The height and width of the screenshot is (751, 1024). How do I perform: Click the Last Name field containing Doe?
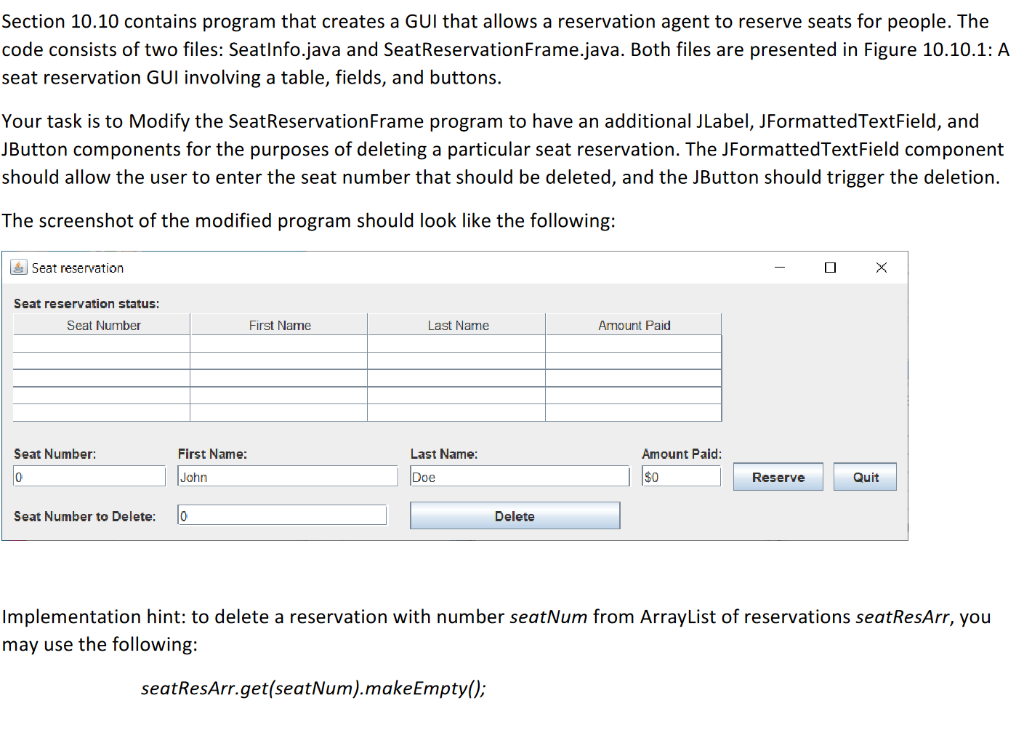click(x=519, y=477)
